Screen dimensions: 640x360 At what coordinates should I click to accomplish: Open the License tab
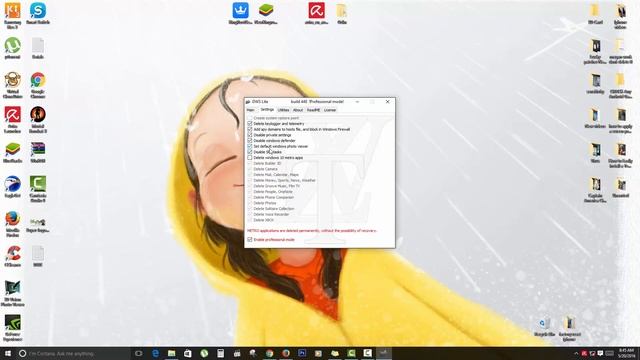pos(330,110)
